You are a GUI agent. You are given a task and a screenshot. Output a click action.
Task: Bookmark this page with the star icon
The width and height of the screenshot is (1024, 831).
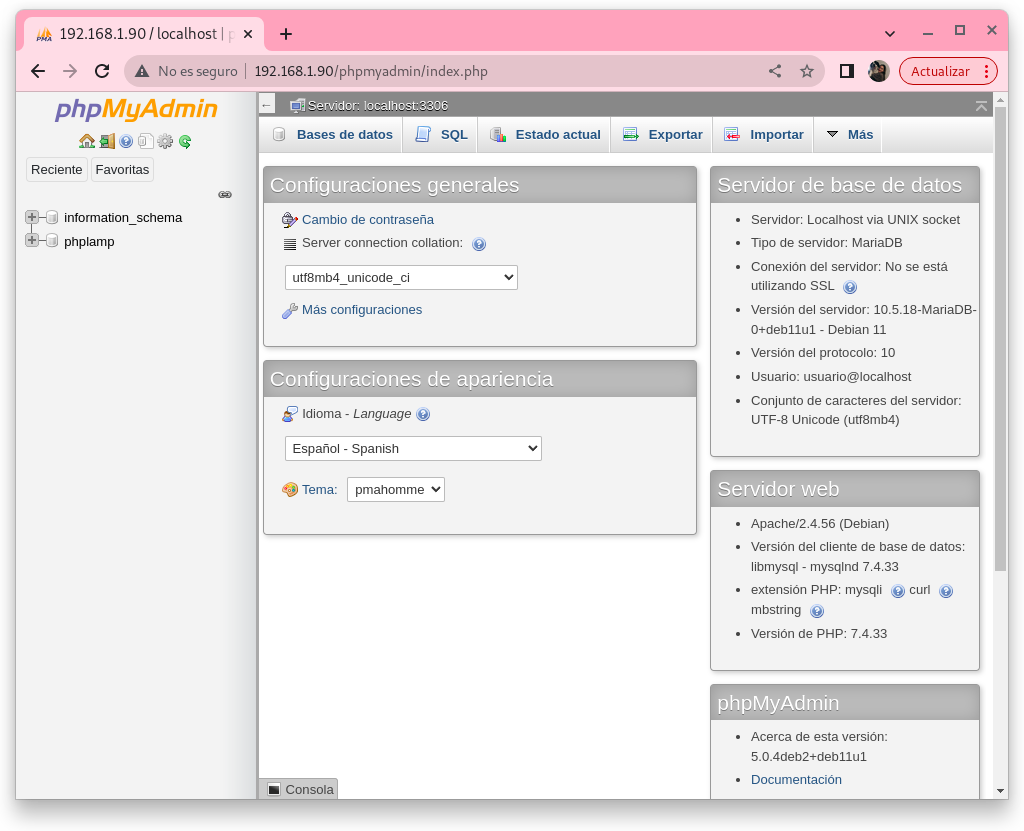pos(807,71)
